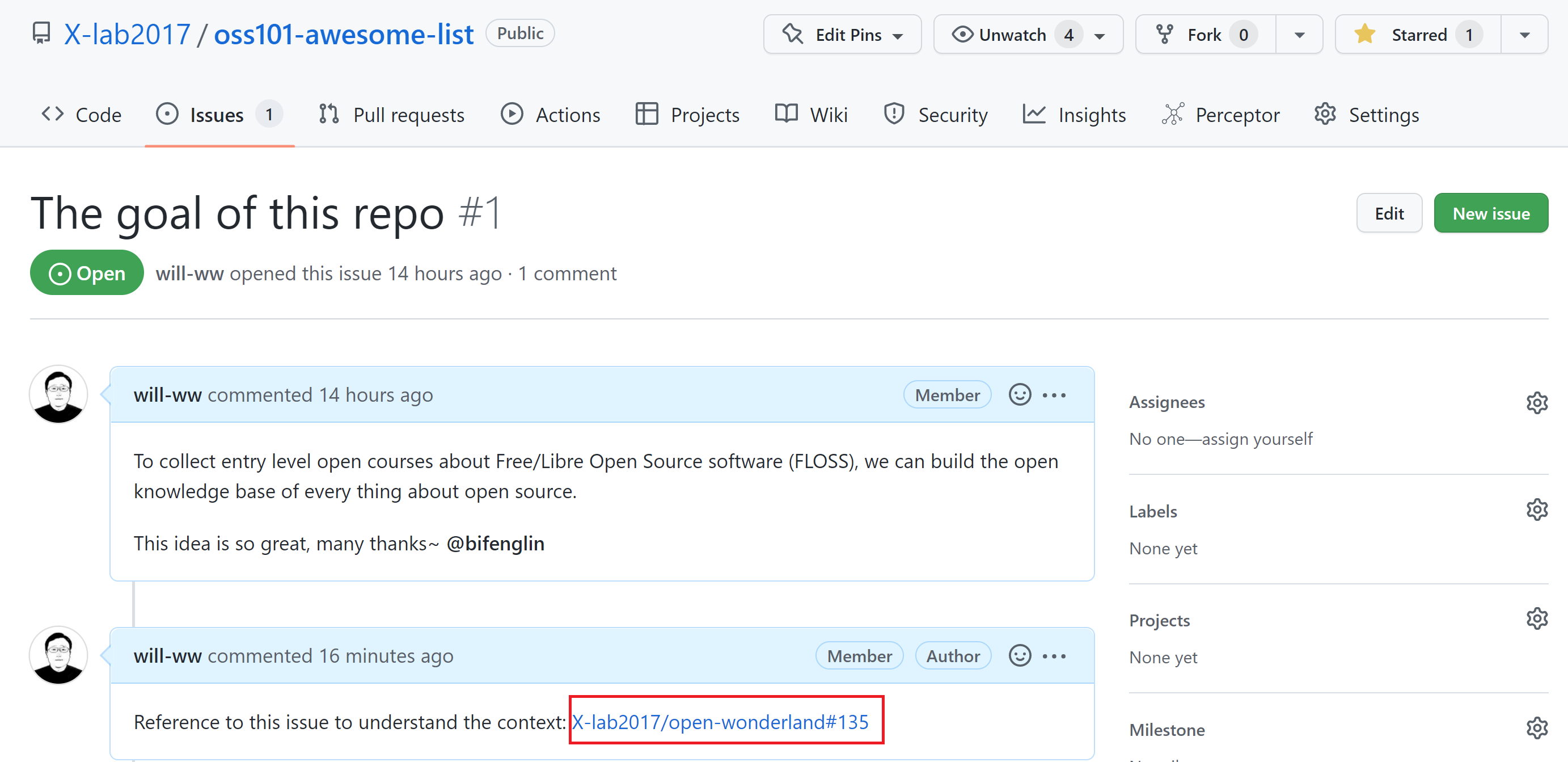Click Edit button for issue title
Viewport: 1568px width, 762px height.
click(x=1388, y=213)
